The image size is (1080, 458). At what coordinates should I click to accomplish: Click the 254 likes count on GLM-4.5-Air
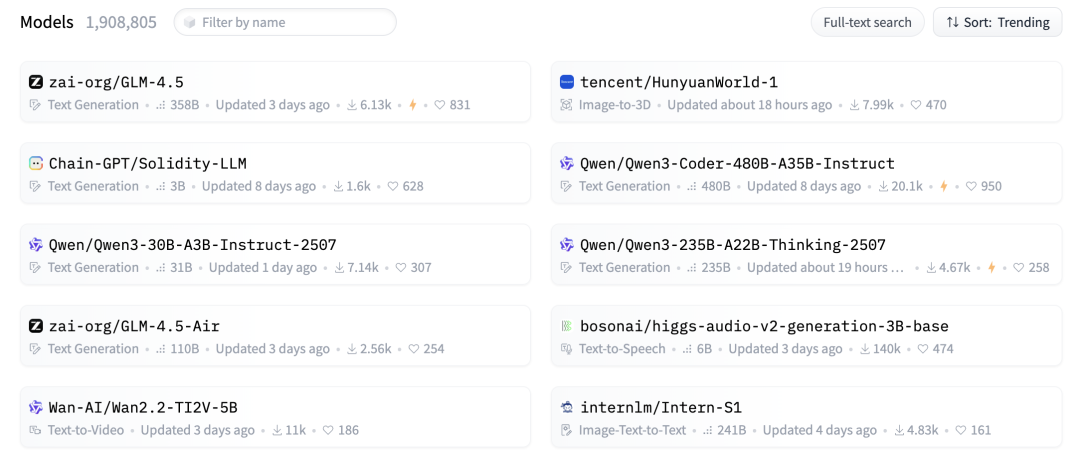(434, 349)
